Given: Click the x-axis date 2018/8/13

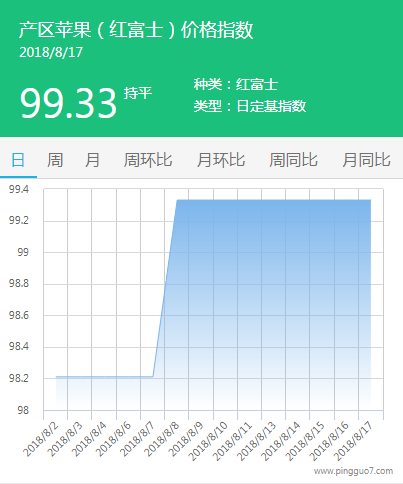Looking at the screenshot, I should click(257, 441).
